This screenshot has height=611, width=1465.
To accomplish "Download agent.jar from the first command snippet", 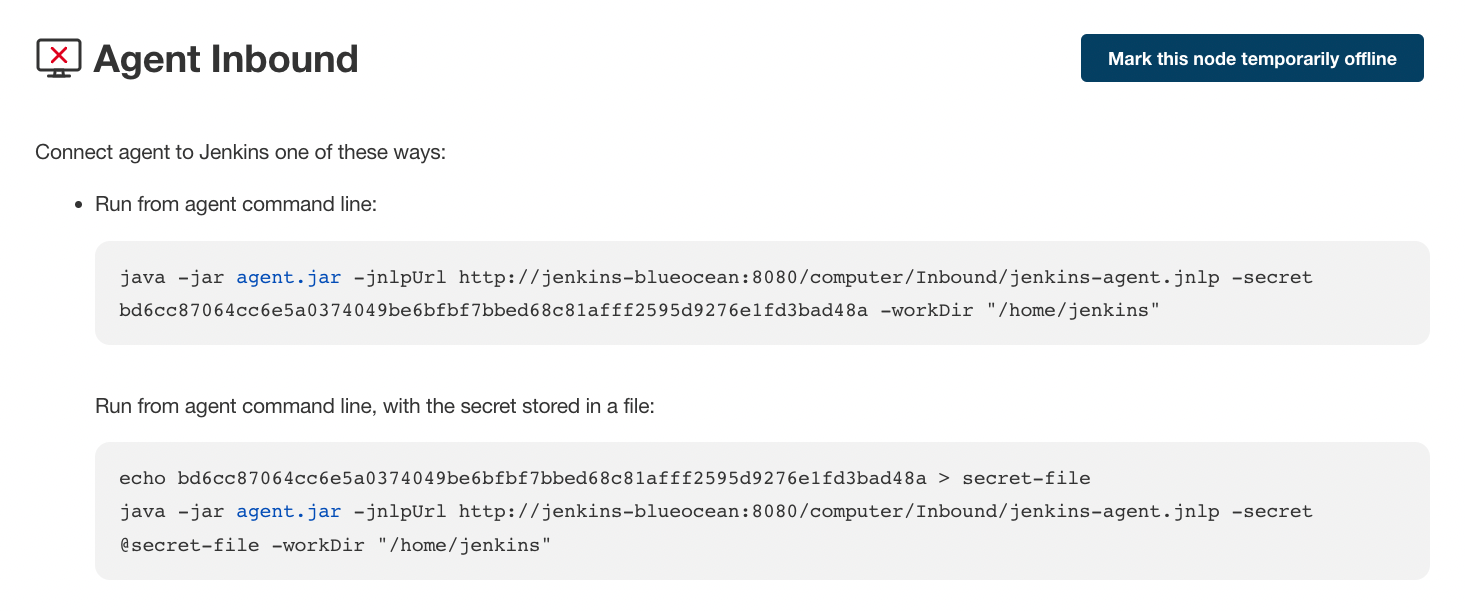I will pos(288,277).
